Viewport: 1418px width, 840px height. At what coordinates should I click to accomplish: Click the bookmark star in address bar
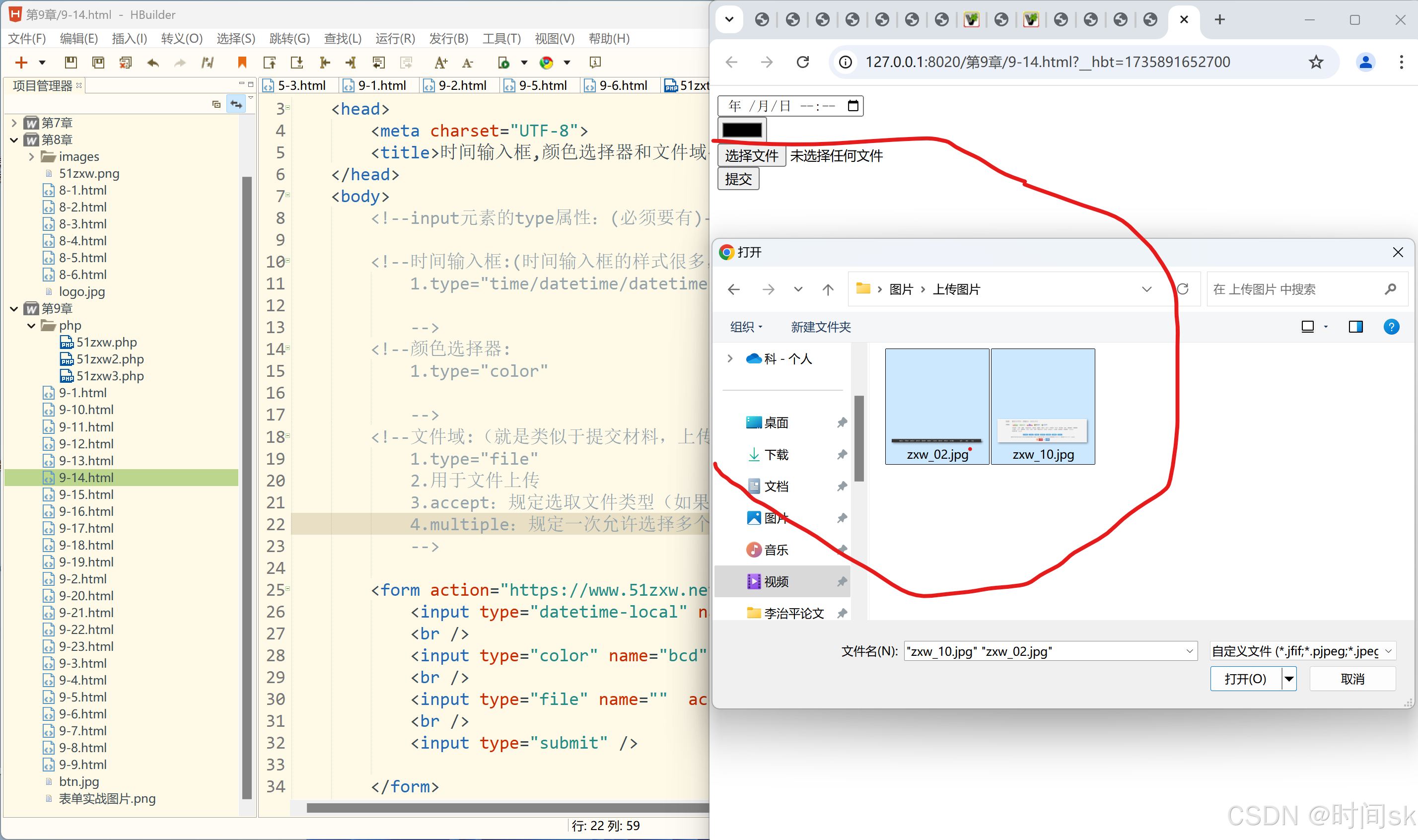(1316, 62)
